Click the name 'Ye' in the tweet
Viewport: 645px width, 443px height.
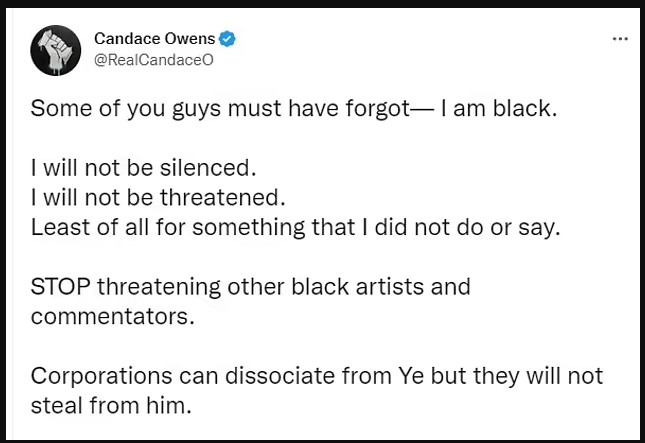click(x=411, y=376)
